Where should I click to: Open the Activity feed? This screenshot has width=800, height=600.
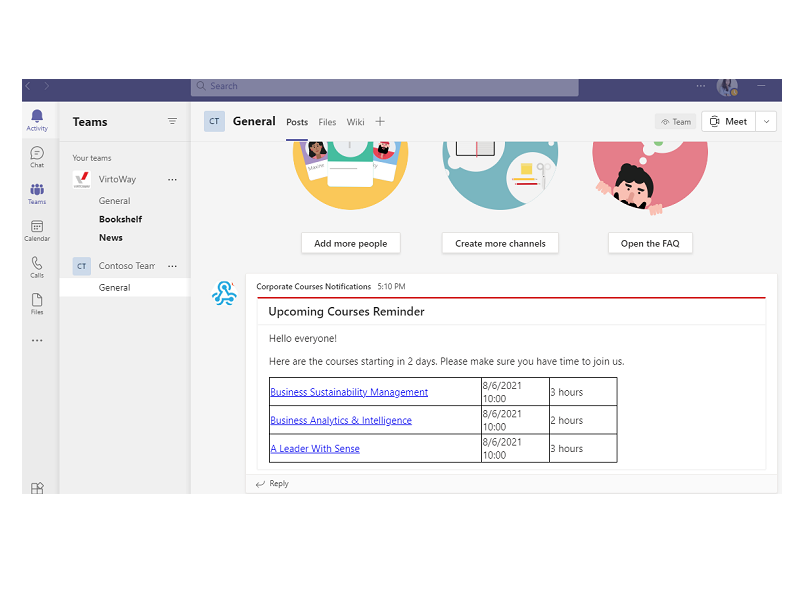(37, 122)
